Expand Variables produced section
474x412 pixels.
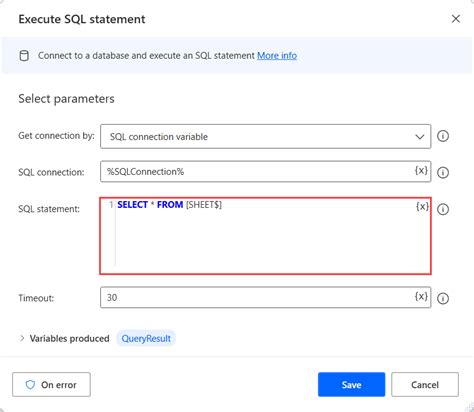point(22,338)
